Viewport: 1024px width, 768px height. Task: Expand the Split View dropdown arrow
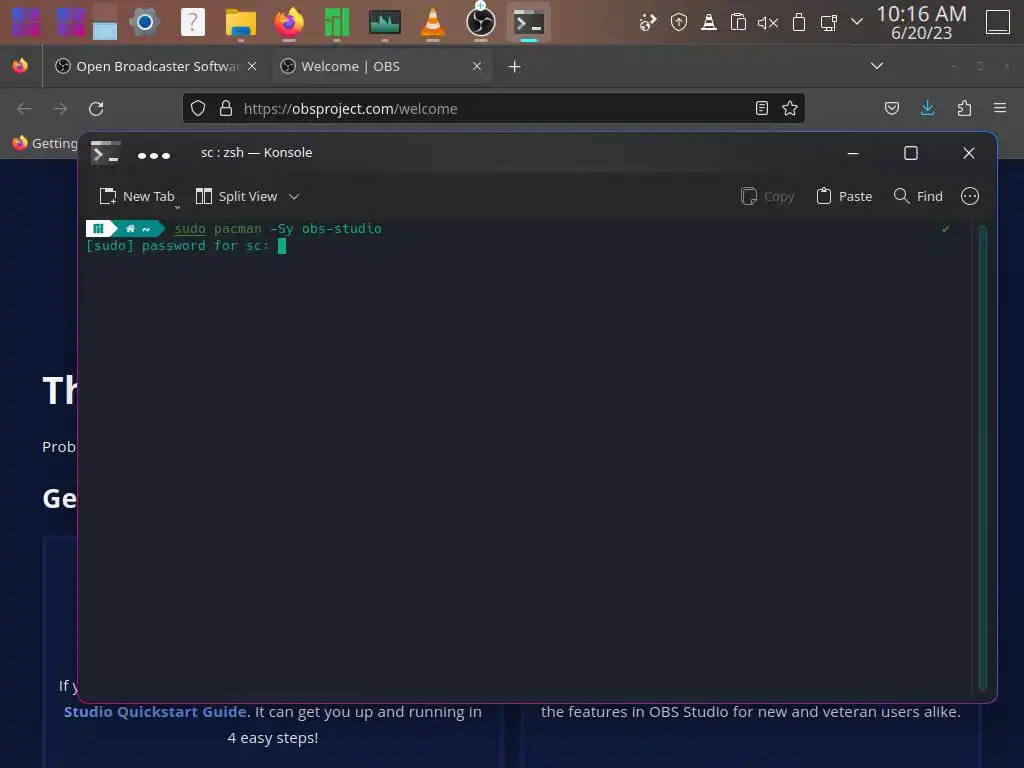pyautogui.click(x=294, y=197)
